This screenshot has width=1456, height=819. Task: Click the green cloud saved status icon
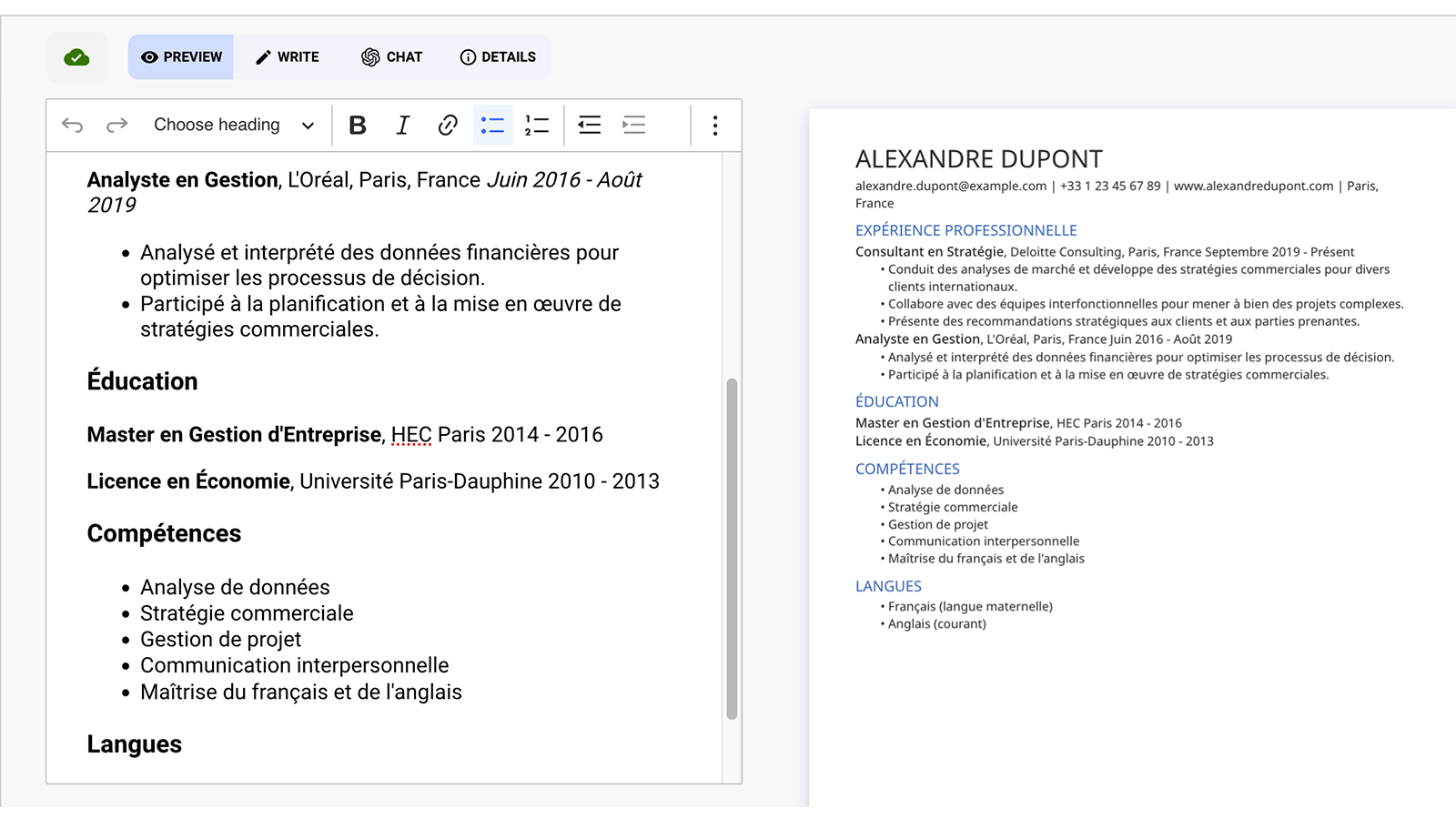point(76,57)
